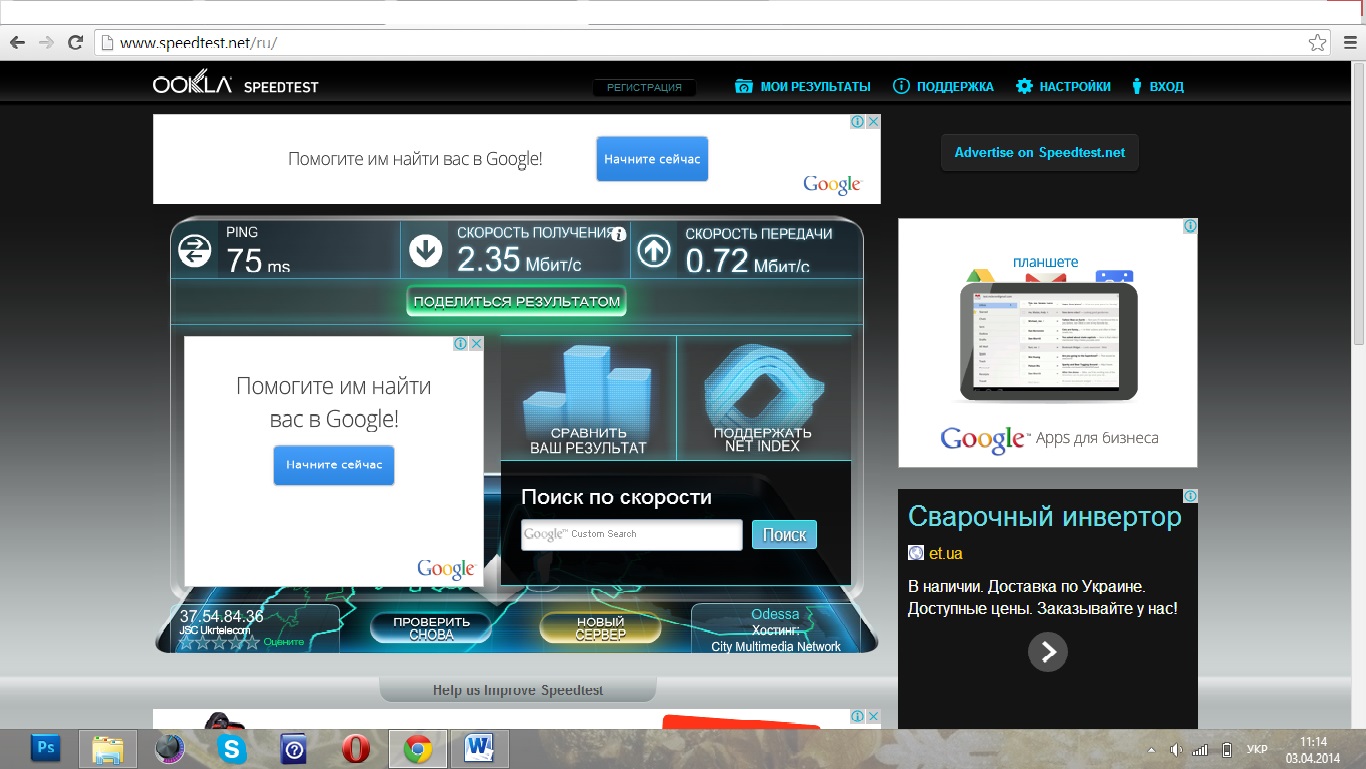
Task: Click the Odessa server name
Action: click(775, 614)
